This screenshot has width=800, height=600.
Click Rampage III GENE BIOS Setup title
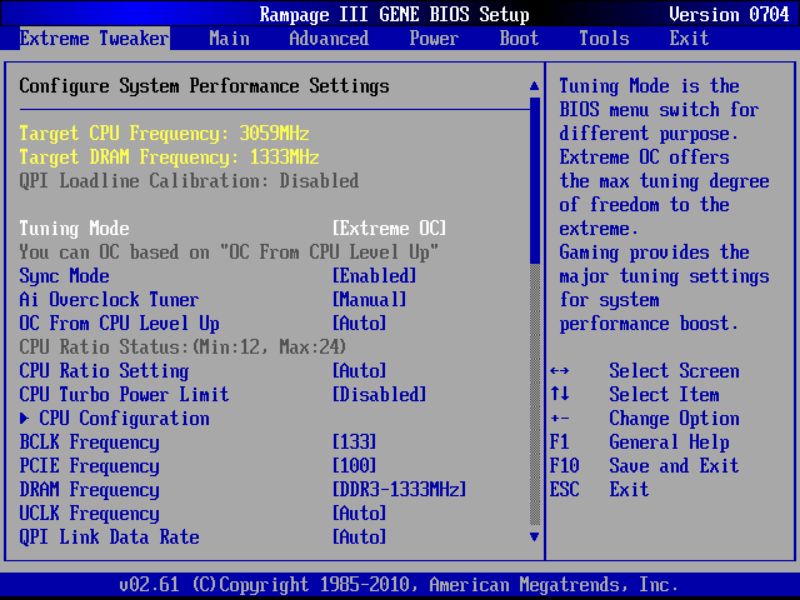coord(394,14)
